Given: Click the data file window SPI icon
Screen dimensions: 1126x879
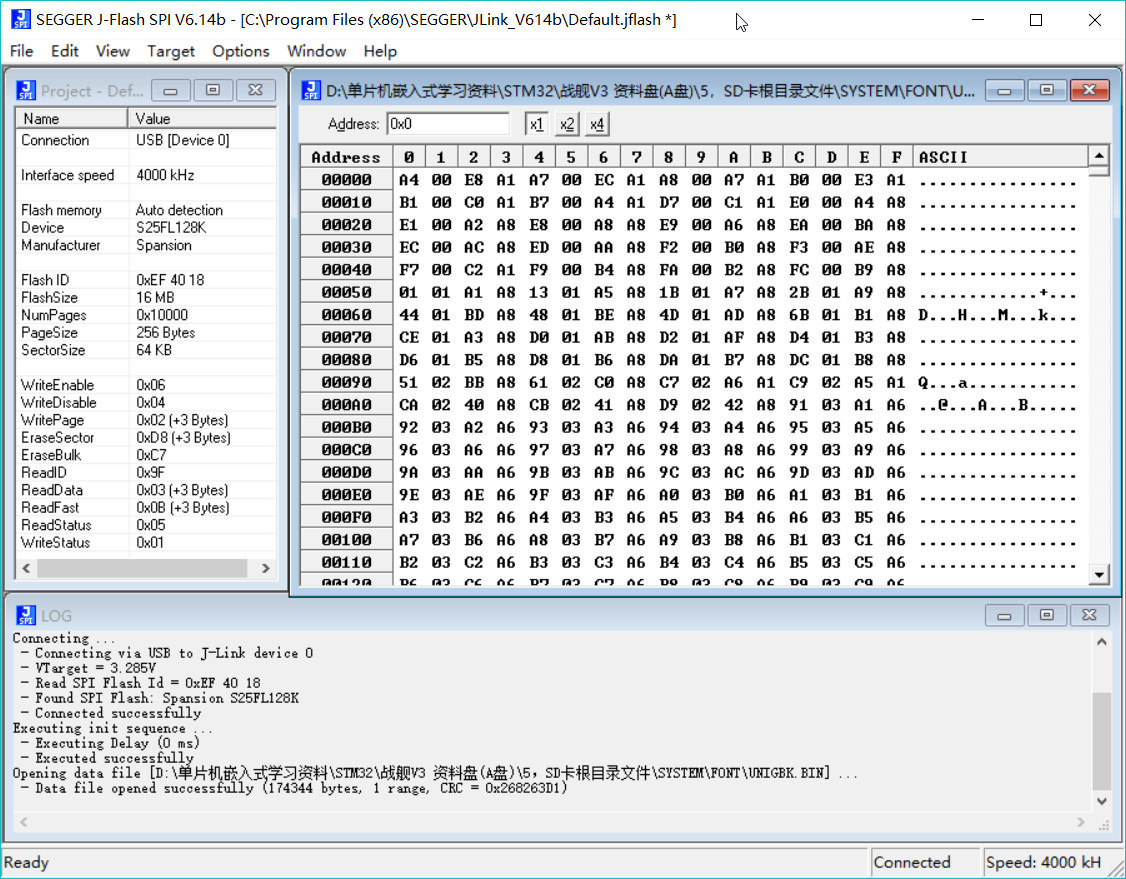Looking at the screenshot, I should 311,90.
